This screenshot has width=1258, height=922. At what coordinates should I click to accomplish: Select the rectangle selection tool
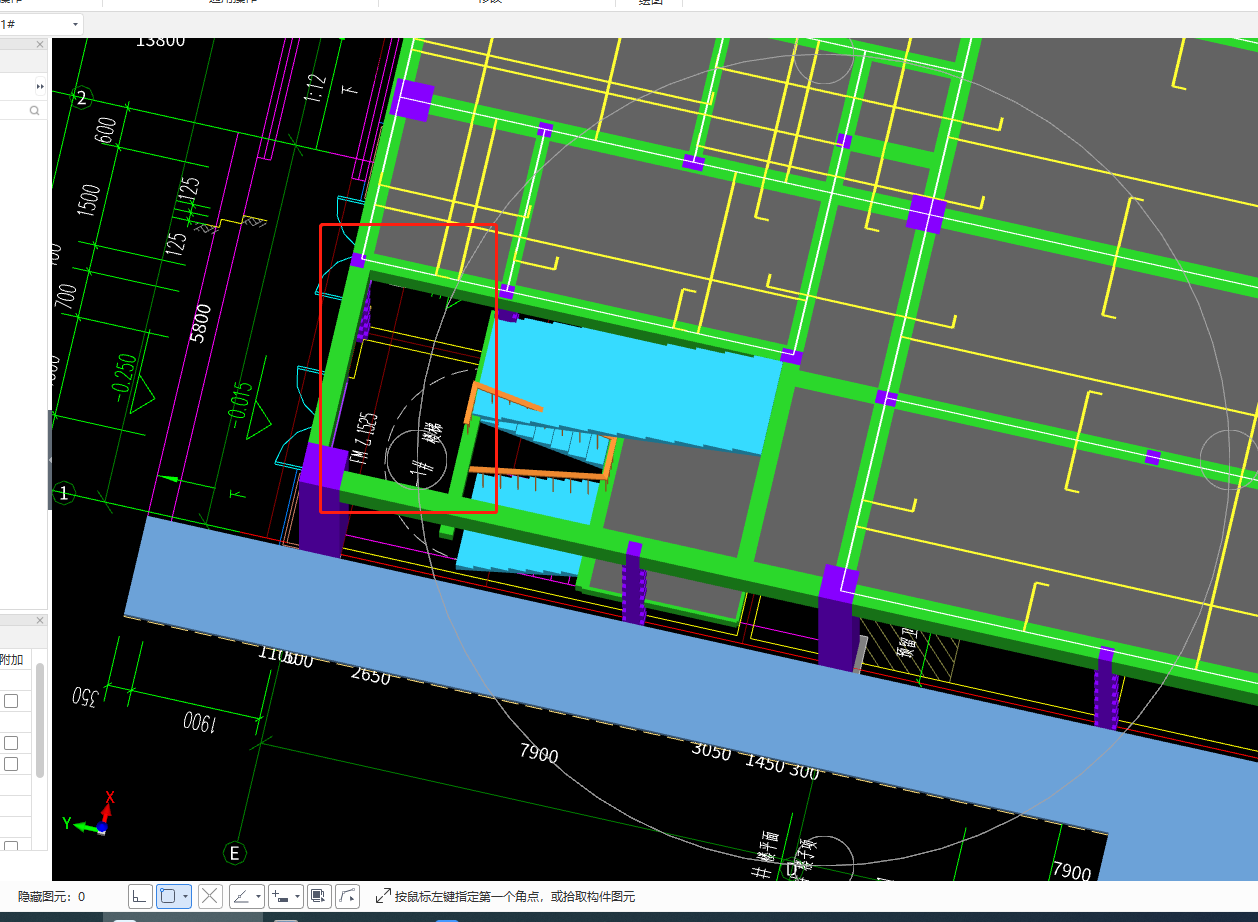click(168, 896)
